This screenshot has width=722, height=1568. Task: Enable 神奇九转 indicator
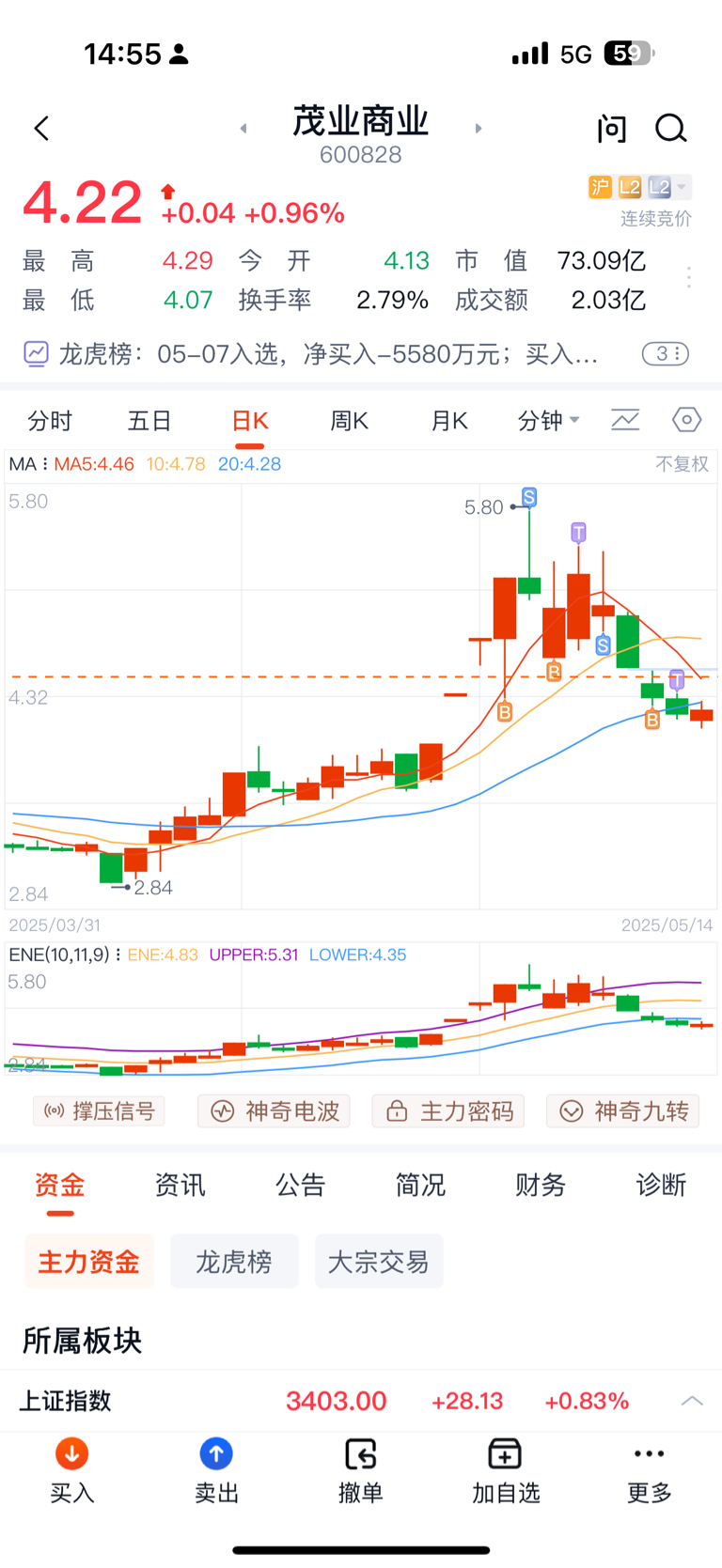click(622, 1111)
